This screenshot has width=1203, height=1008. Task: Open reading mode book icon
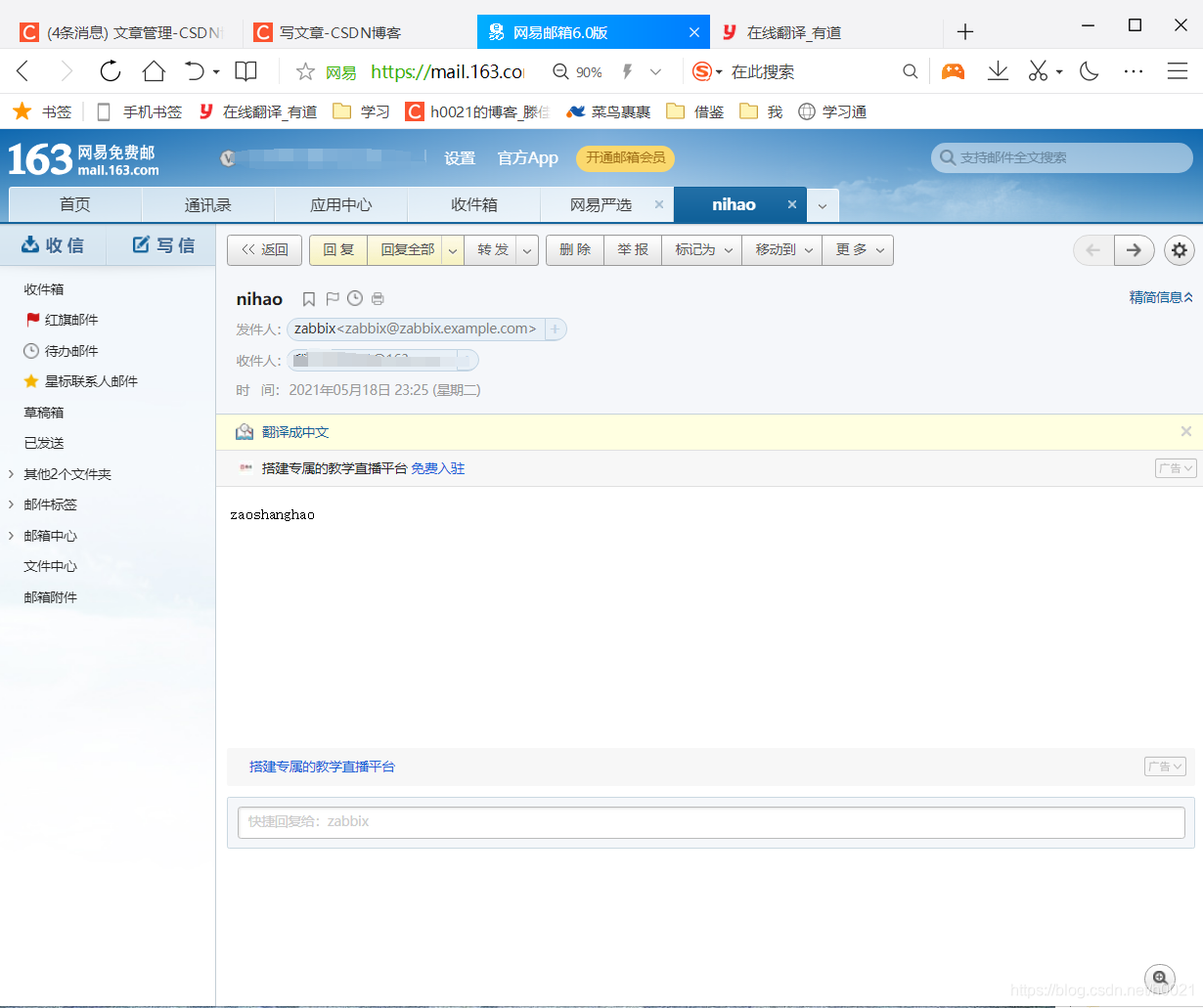coord(246,71)
